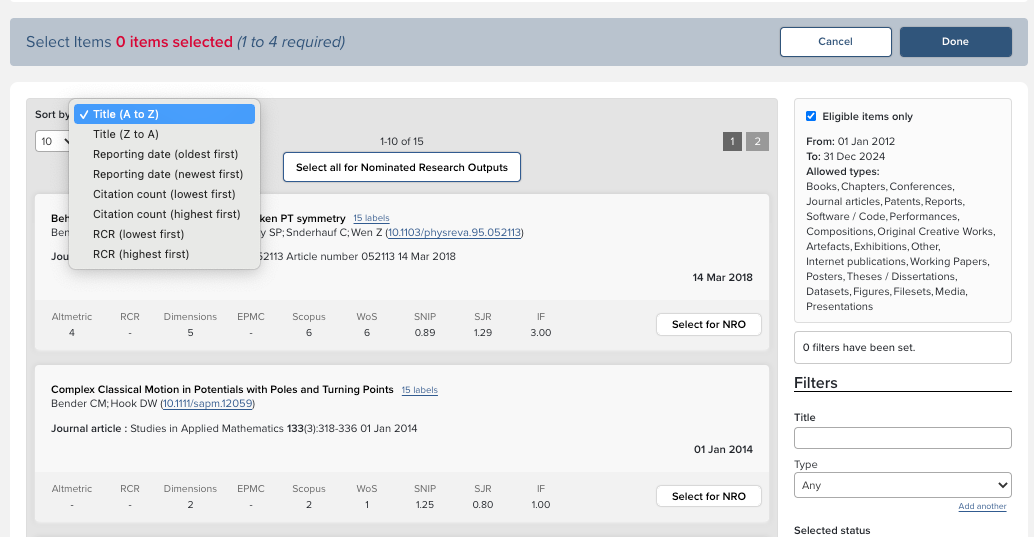The image size is (1034, 537).
Task: Click Select all for Nominated Research Outputs
Action: click(x=402, y=167)
